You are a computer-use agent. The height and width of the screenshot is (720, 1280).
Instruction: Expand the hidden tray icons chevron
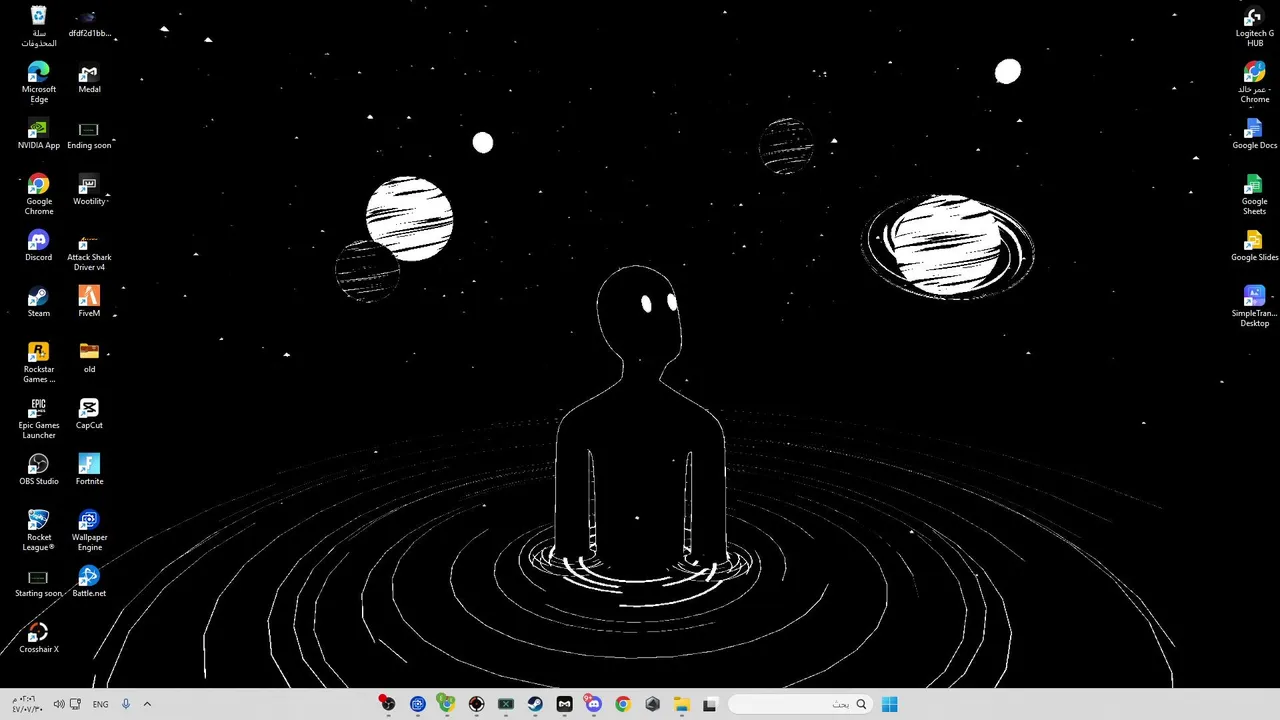pyautogui.click(x=147, y=704)
